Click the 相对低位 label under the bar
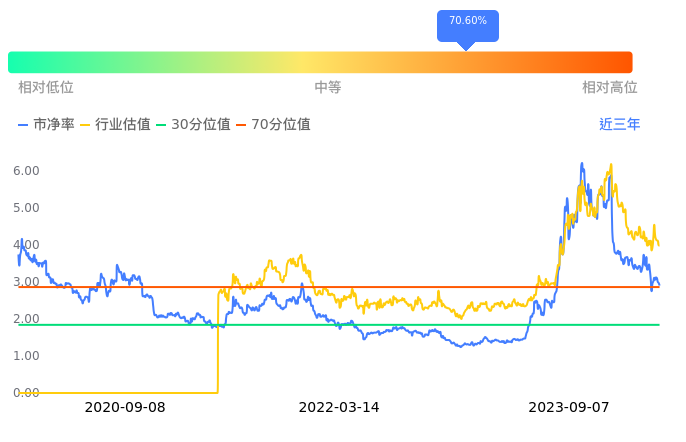The height and width of the screenshot is (442, 686). pyautogui.click(x=46, y=88)
